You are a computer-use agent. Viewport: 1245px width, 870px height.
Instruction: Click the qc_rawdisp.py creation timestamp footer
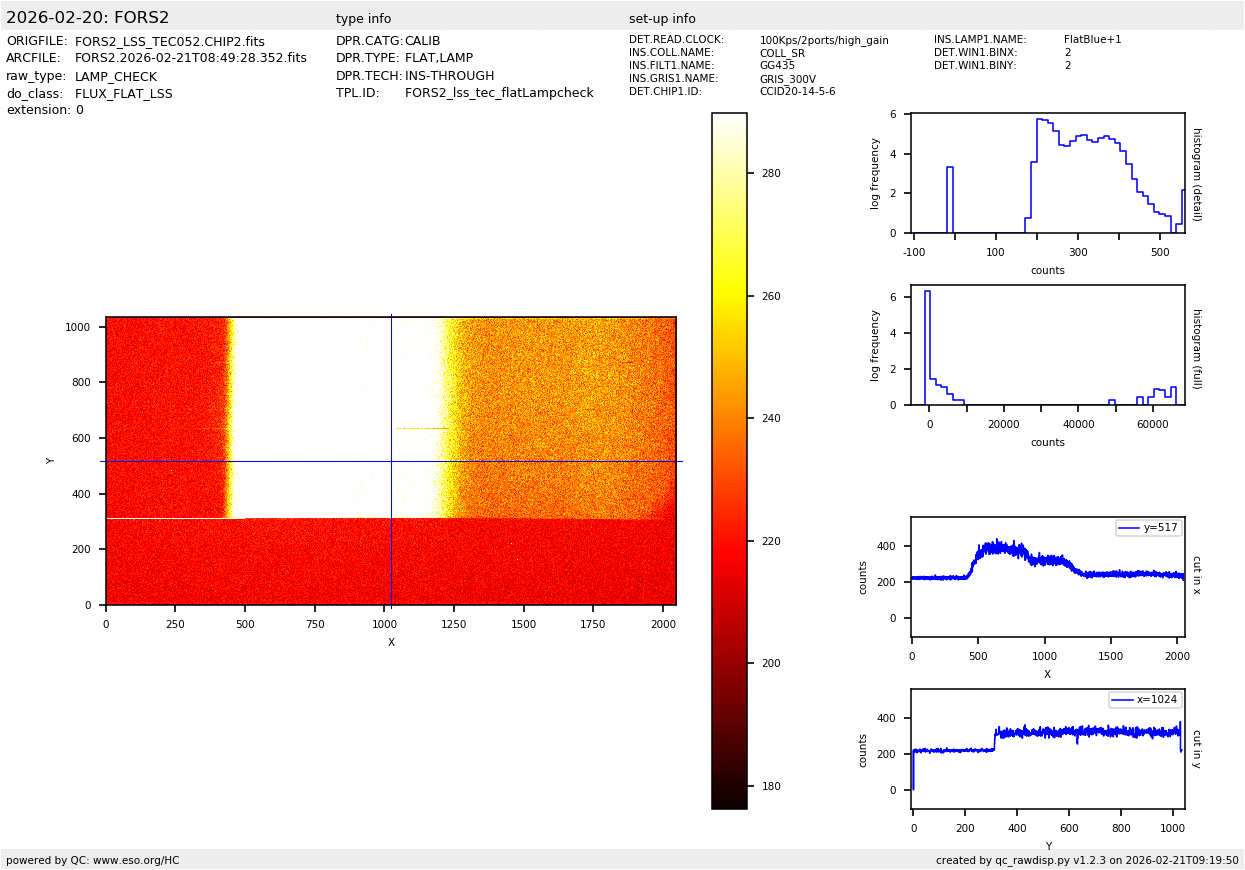coord(1087,860)
